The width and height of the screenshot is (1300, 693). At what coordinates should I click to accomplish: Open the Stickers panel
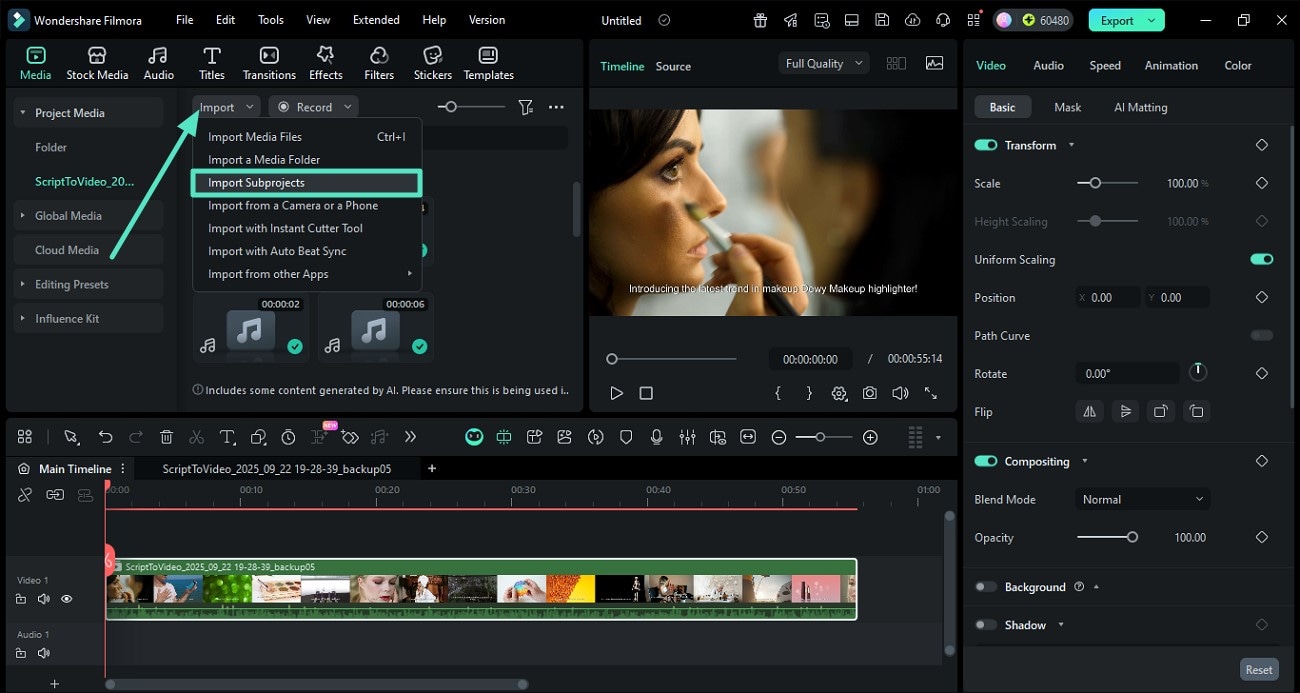coord(432,63)
